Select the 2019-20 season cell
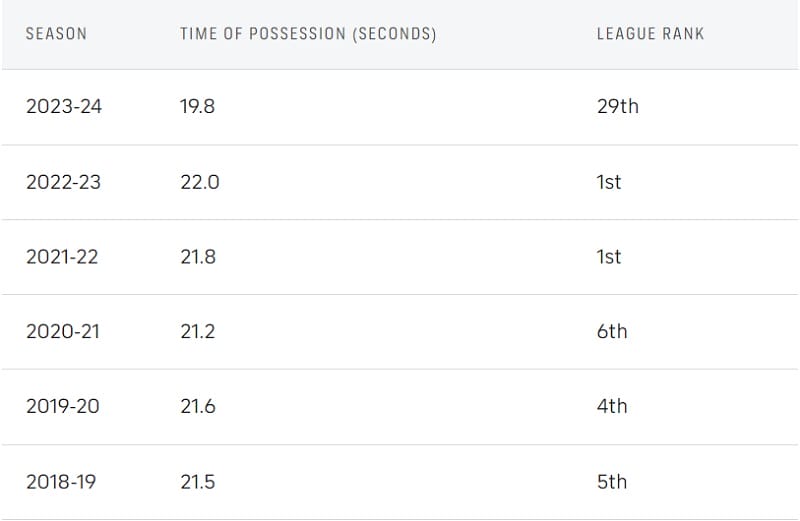This screenshot has width=800, height=521. coord(64,406)
